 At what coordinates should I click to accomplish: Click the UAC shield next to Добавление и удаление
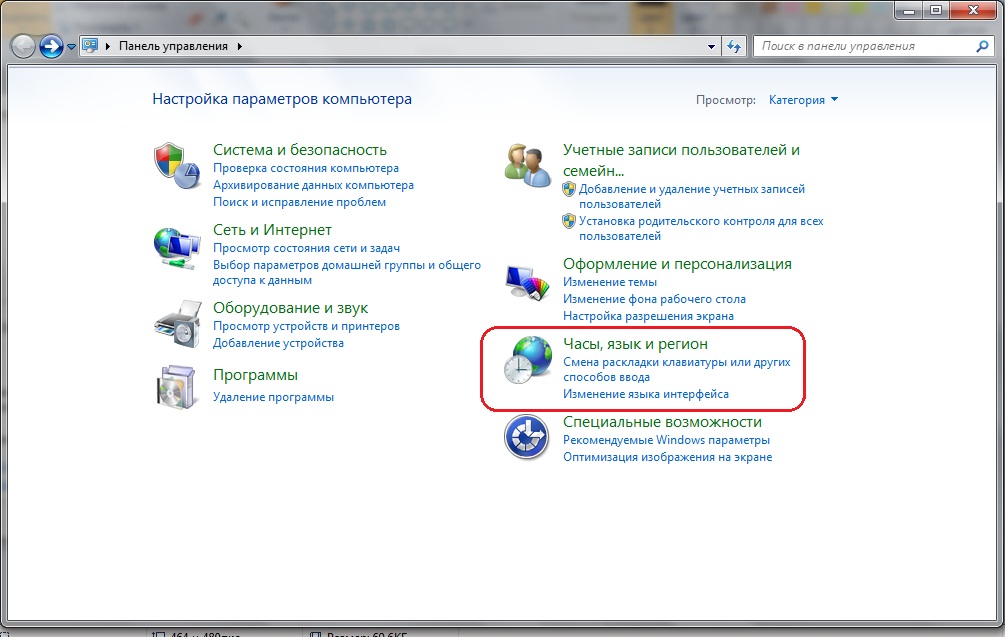[569, 189]
